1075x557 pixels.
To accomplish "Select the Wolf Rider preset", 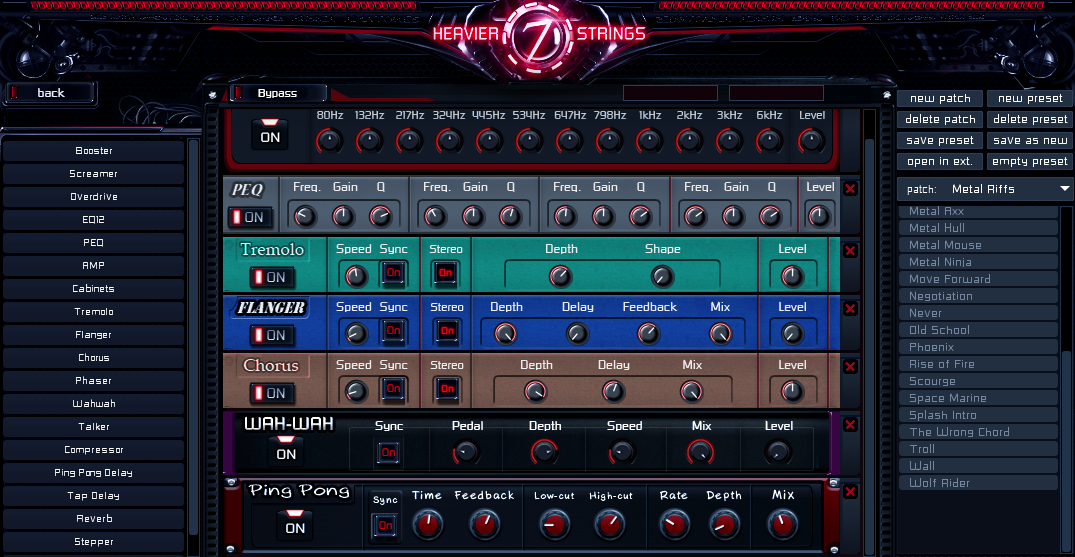I will pyautogui.click(x=978, y=483).
